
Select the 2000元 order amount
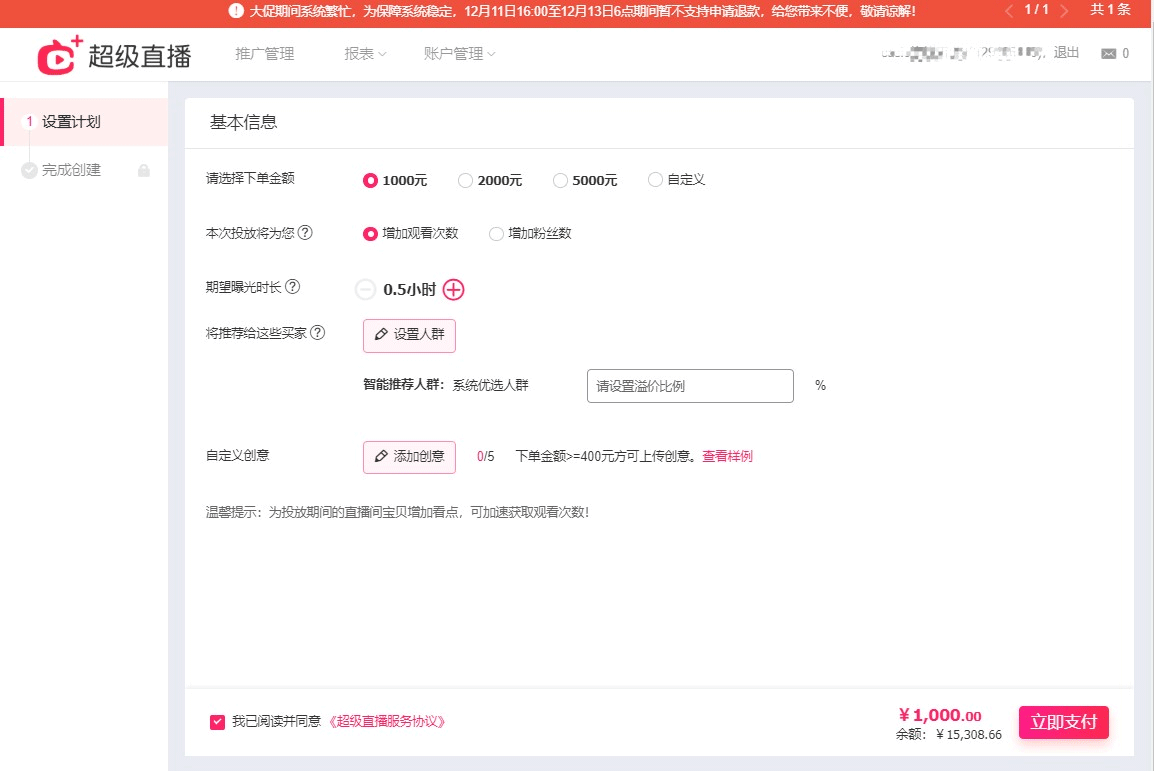(465, 181)
